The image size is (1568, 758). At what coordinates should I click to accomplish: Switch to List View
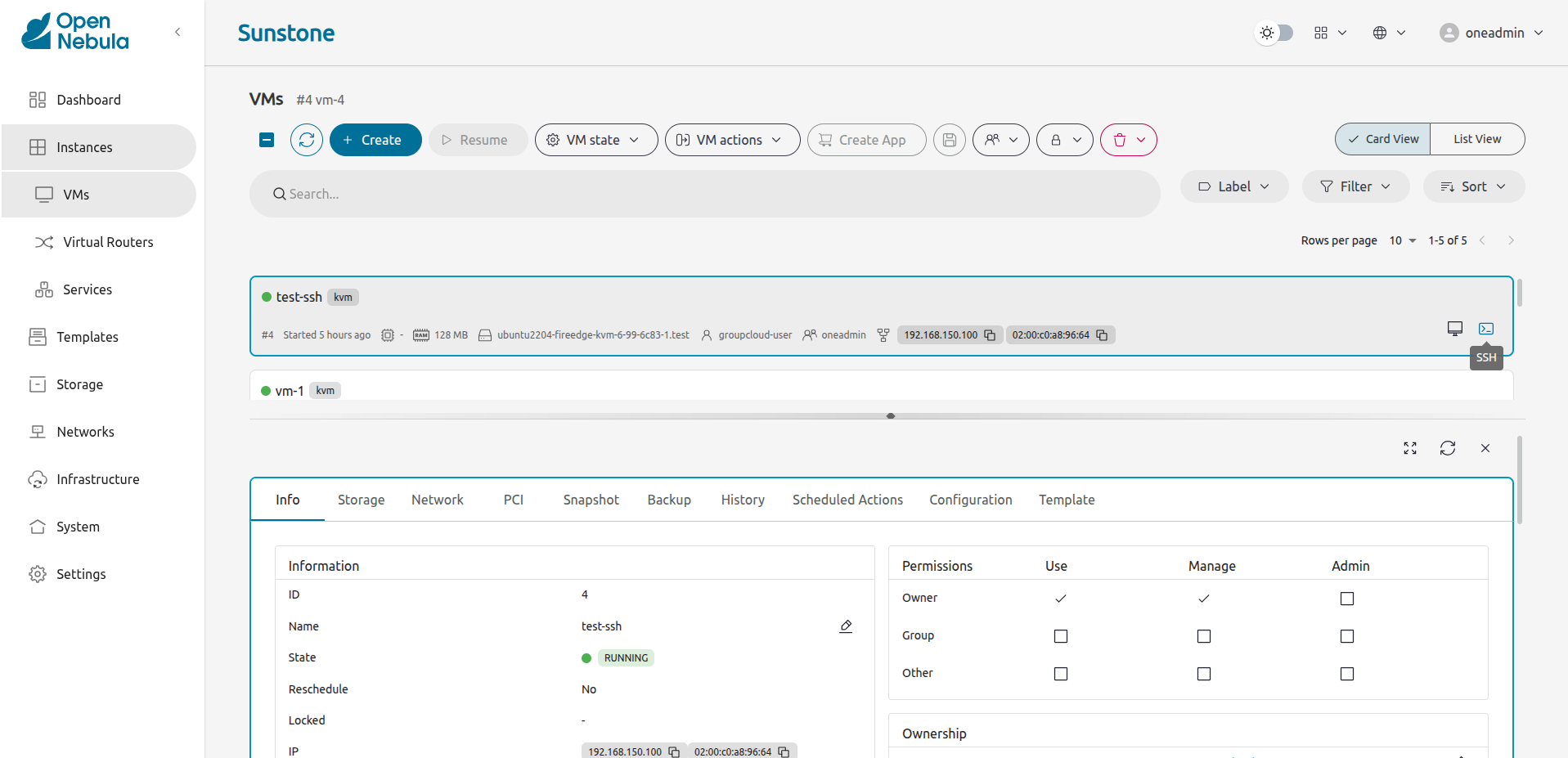tap(1476, 139)
